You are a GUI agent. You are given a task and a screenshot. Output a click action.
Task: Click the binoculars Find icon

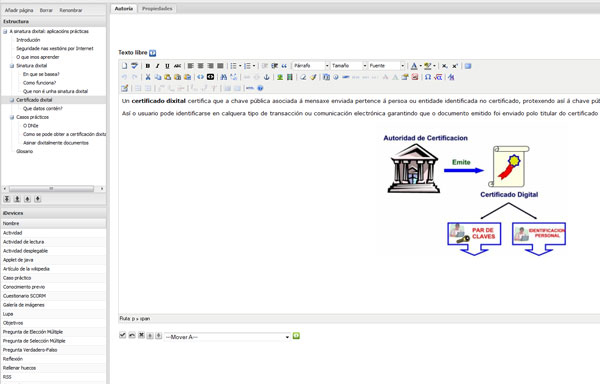tap(224, 77)
